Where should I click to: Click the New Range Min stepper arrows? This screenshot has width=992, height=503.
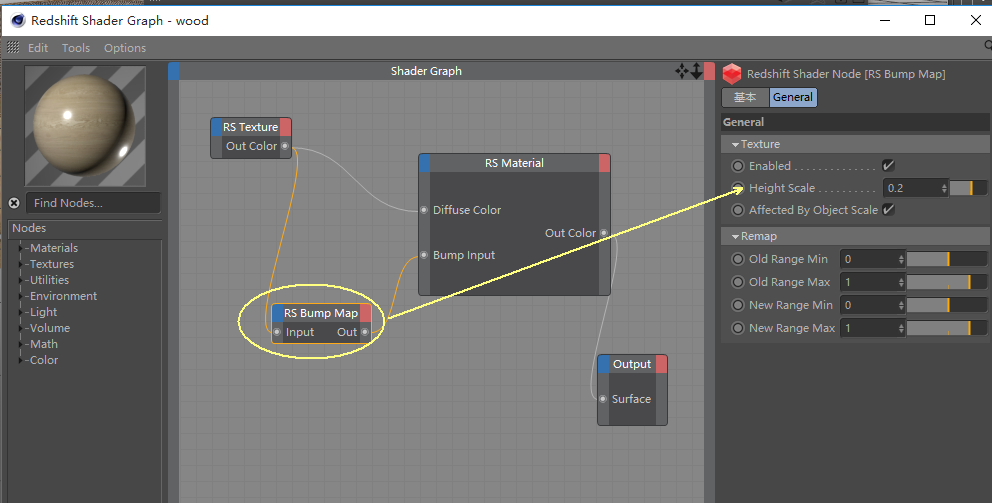(x=901, y=305)
